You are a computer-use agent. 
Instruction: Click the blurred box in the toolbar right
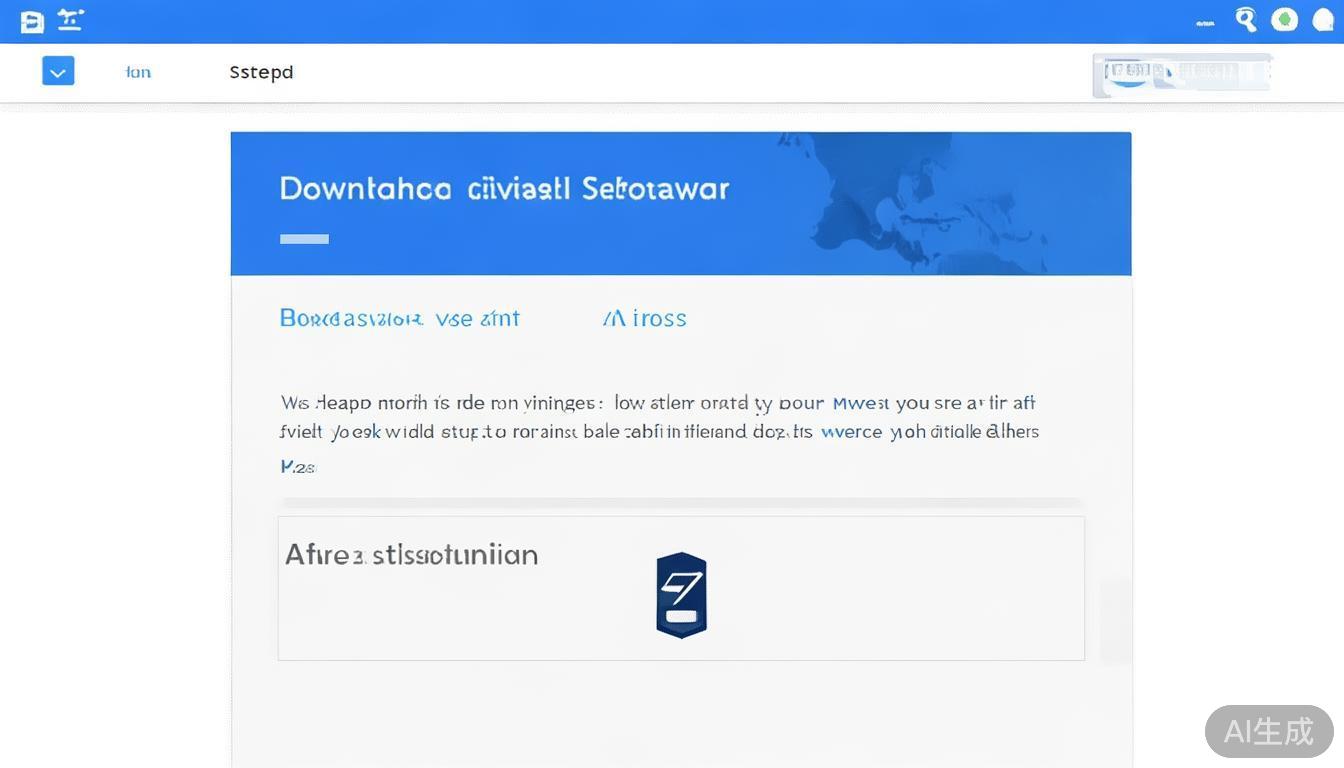tap(1181, 74)
